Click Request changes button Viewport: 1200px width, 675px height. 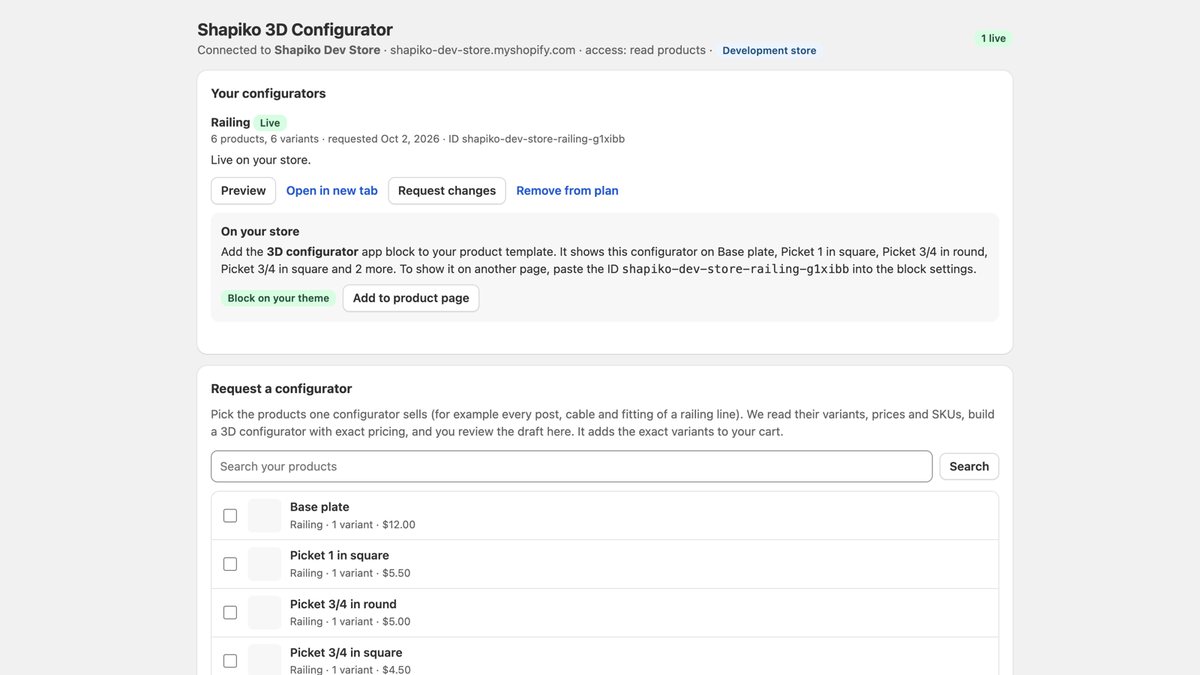(447, 191)
